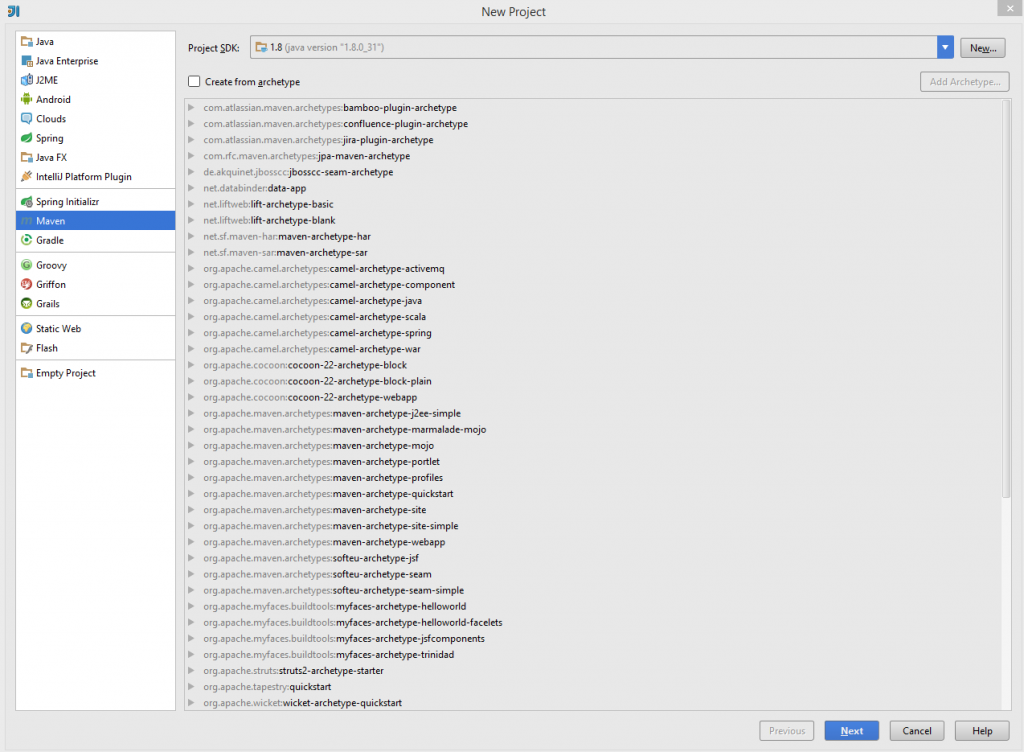Viewport: 1024px width, 752px height.
Task: Click the J2ME icon
Action: pos(27,80)
